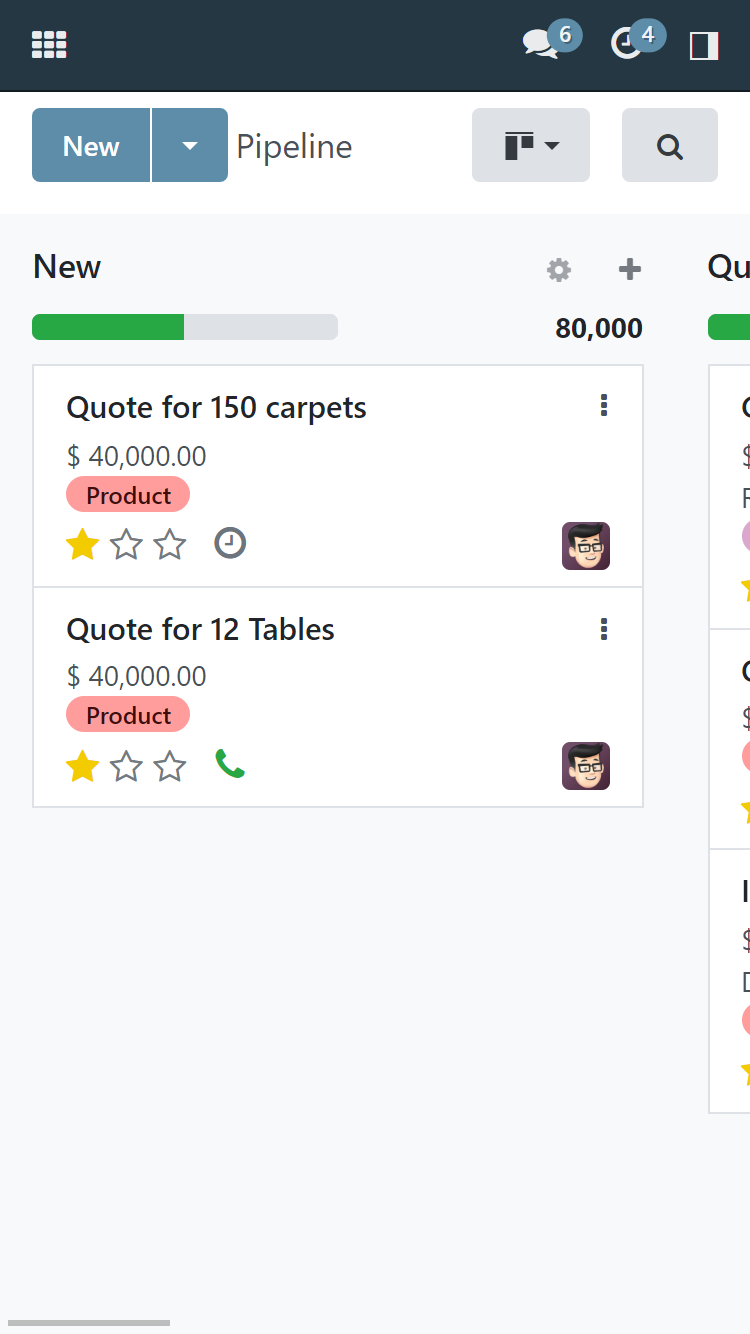Viewport: 750px width, 1334px height.
Task: Click the New button to create lead
Action: click(x=91, y=146)
